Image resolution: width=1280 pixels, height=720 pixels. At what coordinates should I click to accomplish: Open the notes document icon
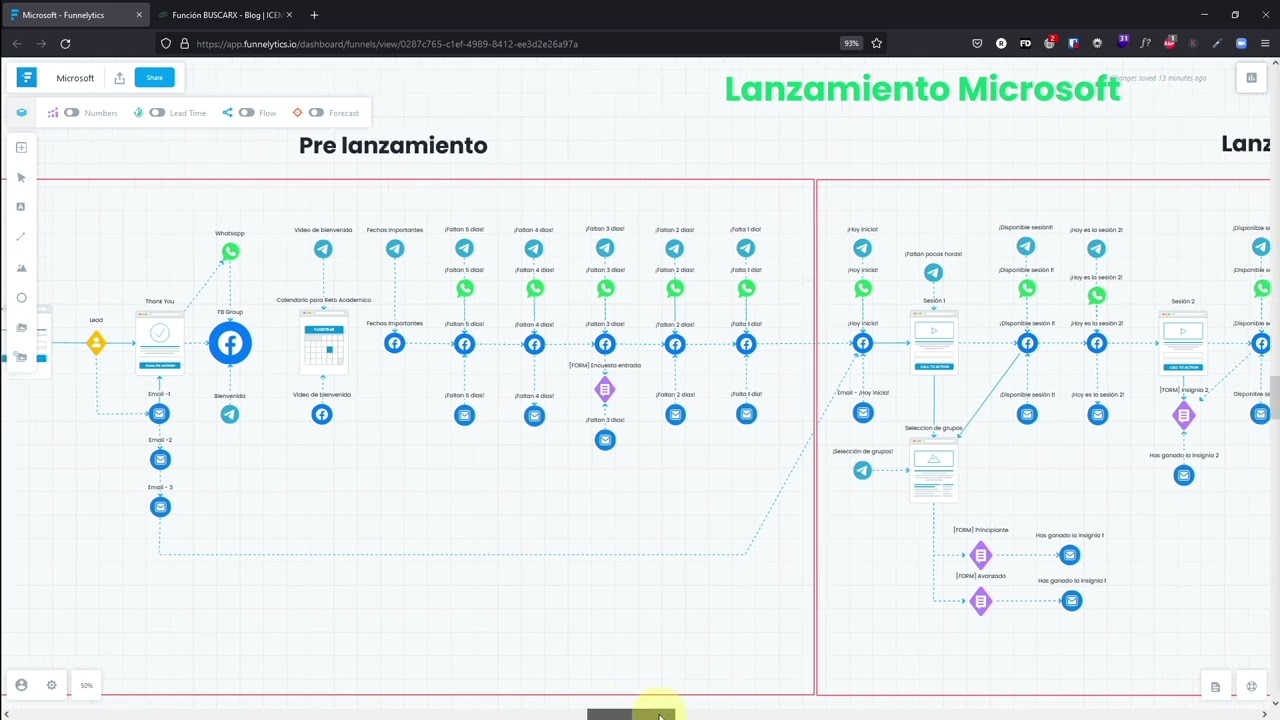1215,687
